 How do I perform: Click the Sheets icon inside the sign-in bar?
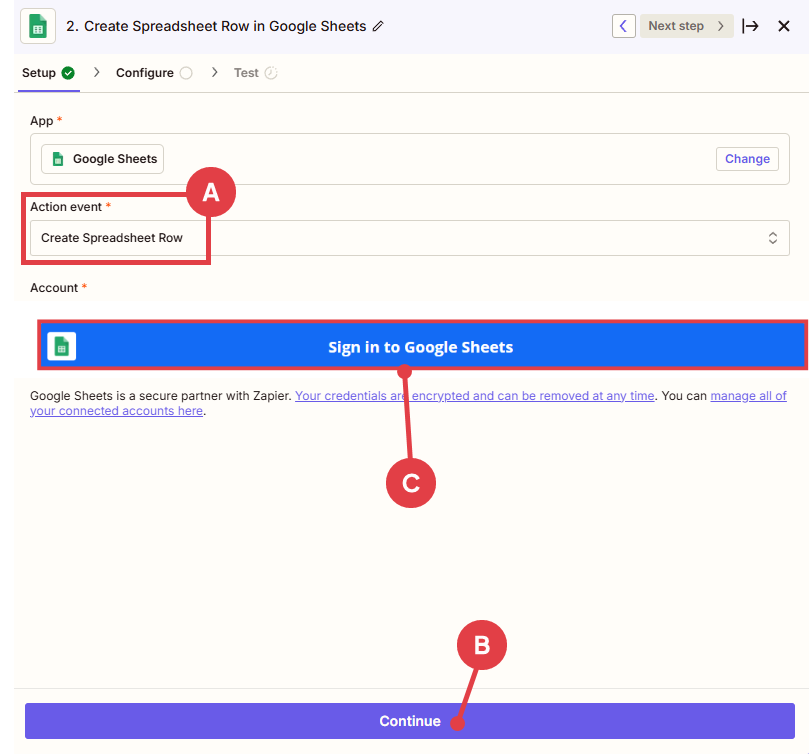pos(62,347)
